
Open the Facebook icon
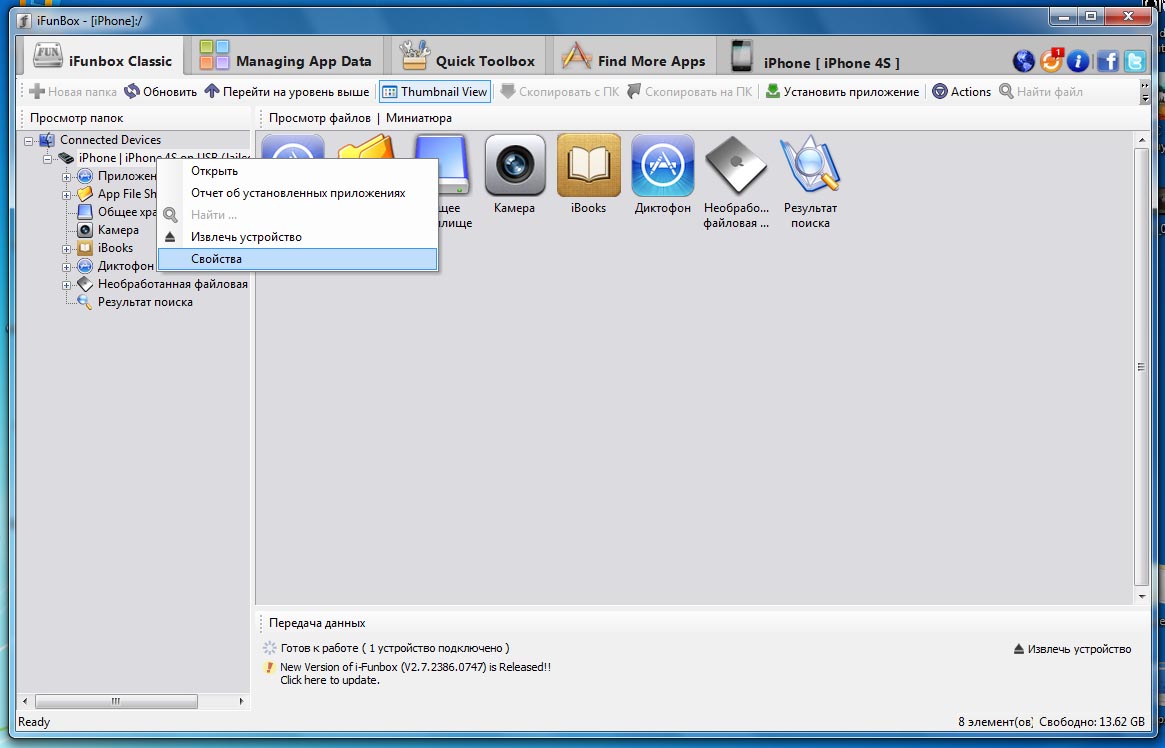click(1107, 61)
